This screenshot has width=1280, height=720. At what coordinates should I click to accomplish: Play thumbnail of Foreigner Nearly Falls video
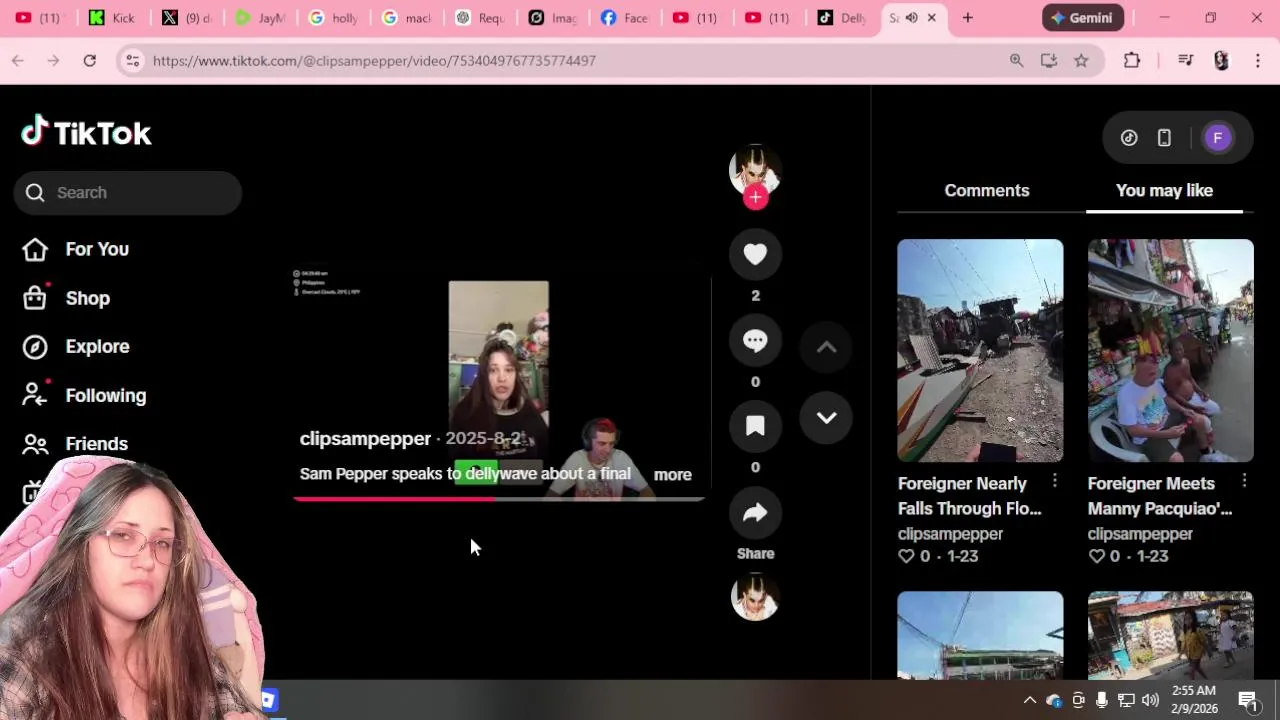pyautogui.click(x=980, y=350)
